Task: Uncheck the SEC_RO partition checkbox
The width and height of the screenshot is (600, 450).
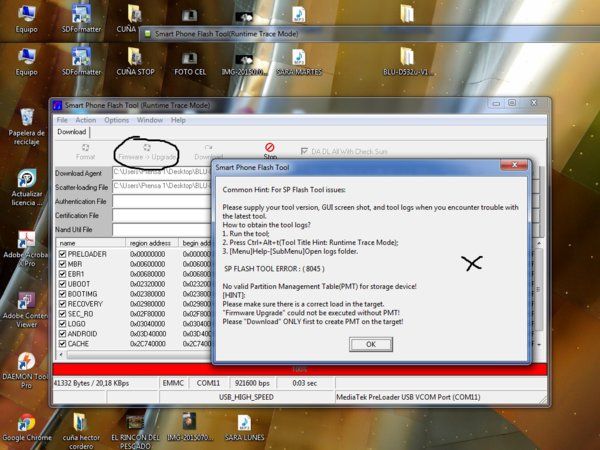Action: point(62,313)
